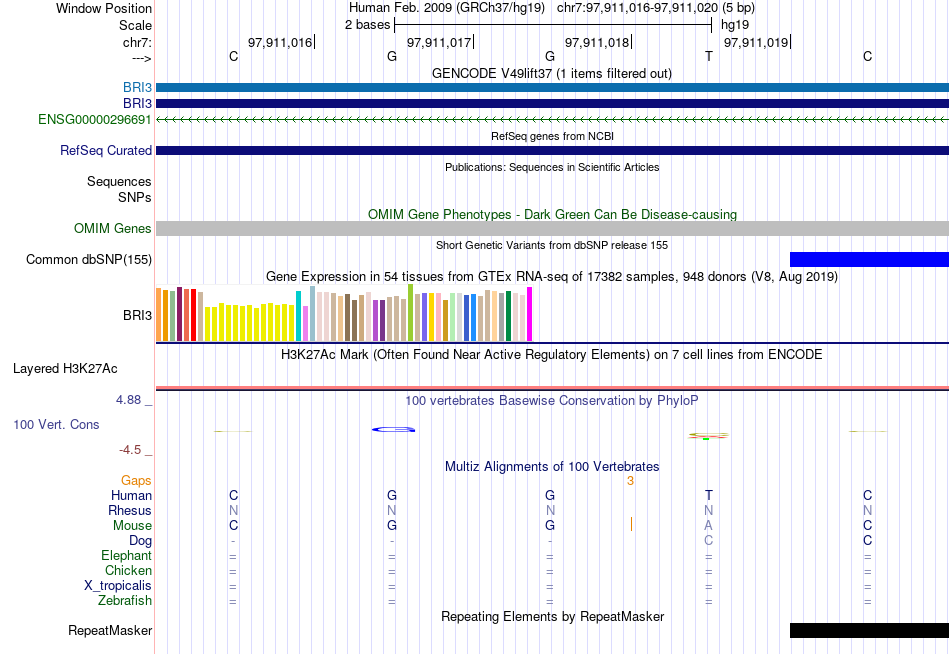Click the black RepeatMasker element block
The image size is (950, 654).
point(869,630)
